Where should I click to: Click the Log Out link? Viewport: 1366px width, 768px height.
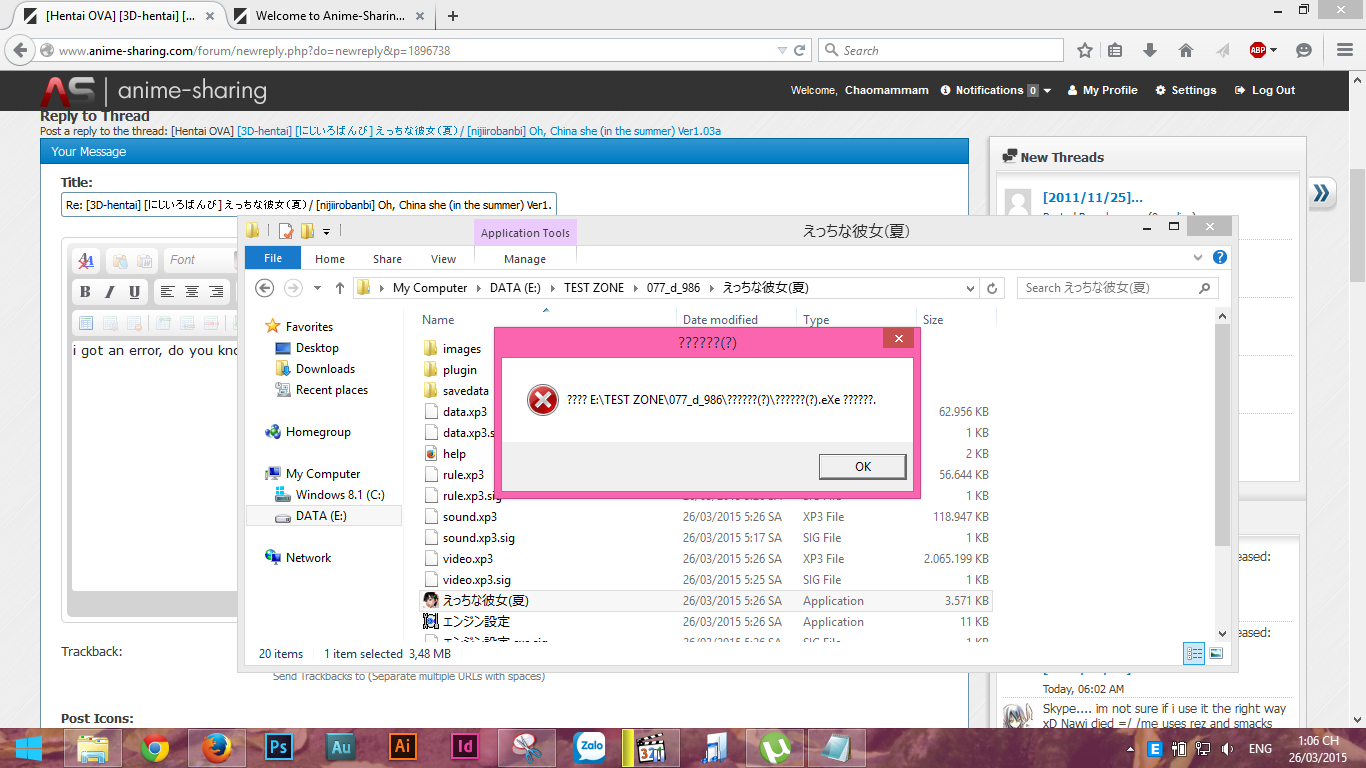click(1265, 90)
